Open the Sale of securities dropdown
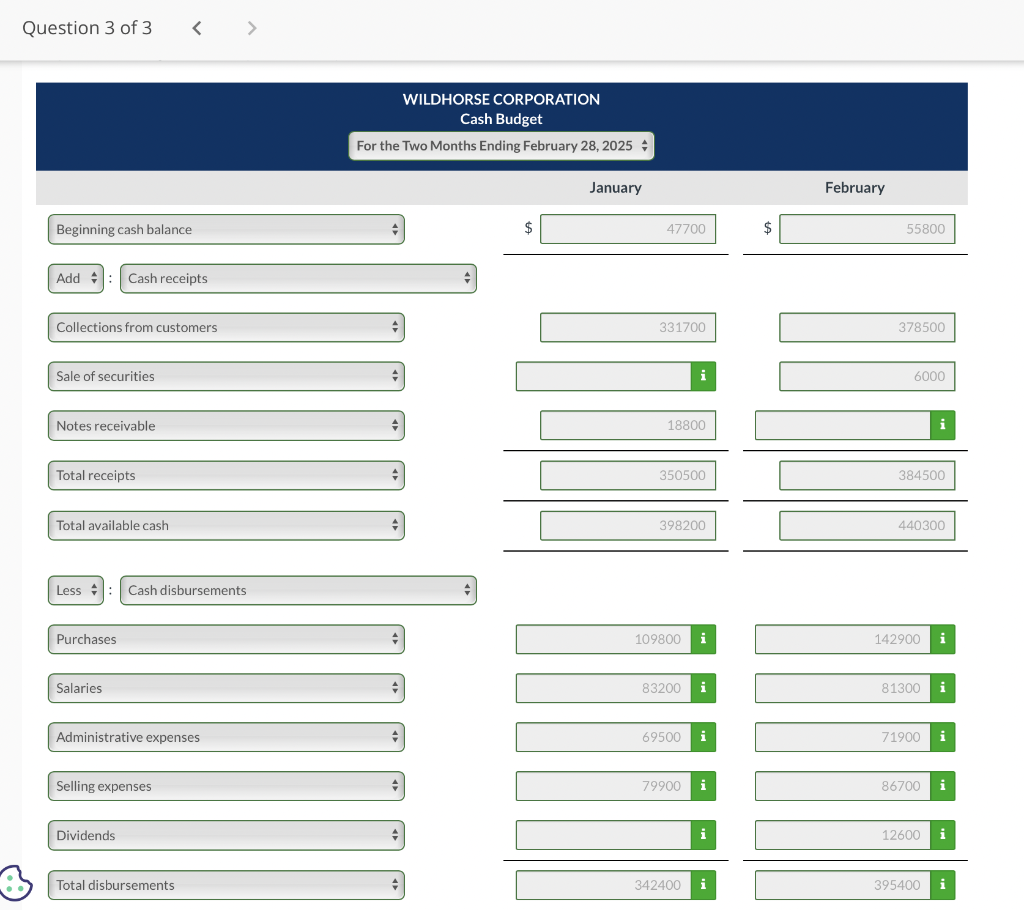The width and height of the screenshot is (1024, 910). coord(226,376)
